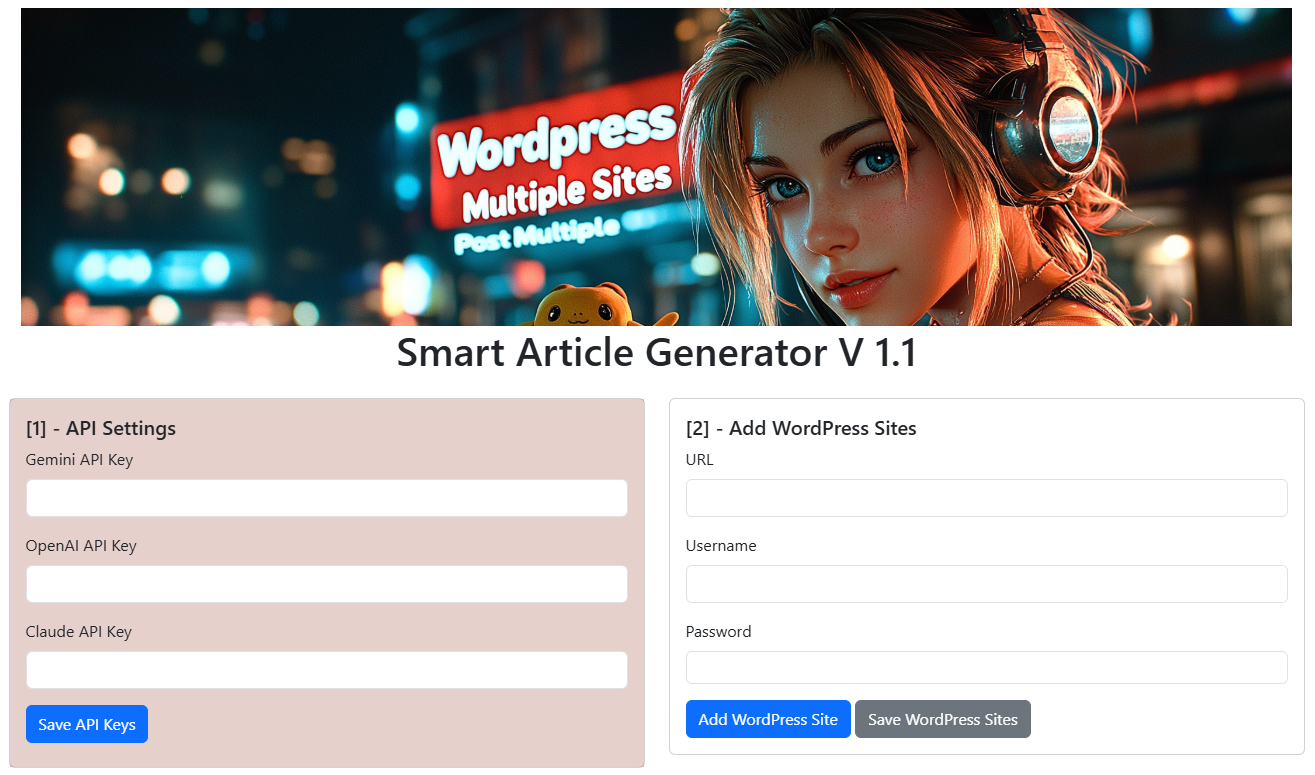The image size is (1315, 775).
Task: Focus the OpenAI API Key field
Action: pos(326,584)
